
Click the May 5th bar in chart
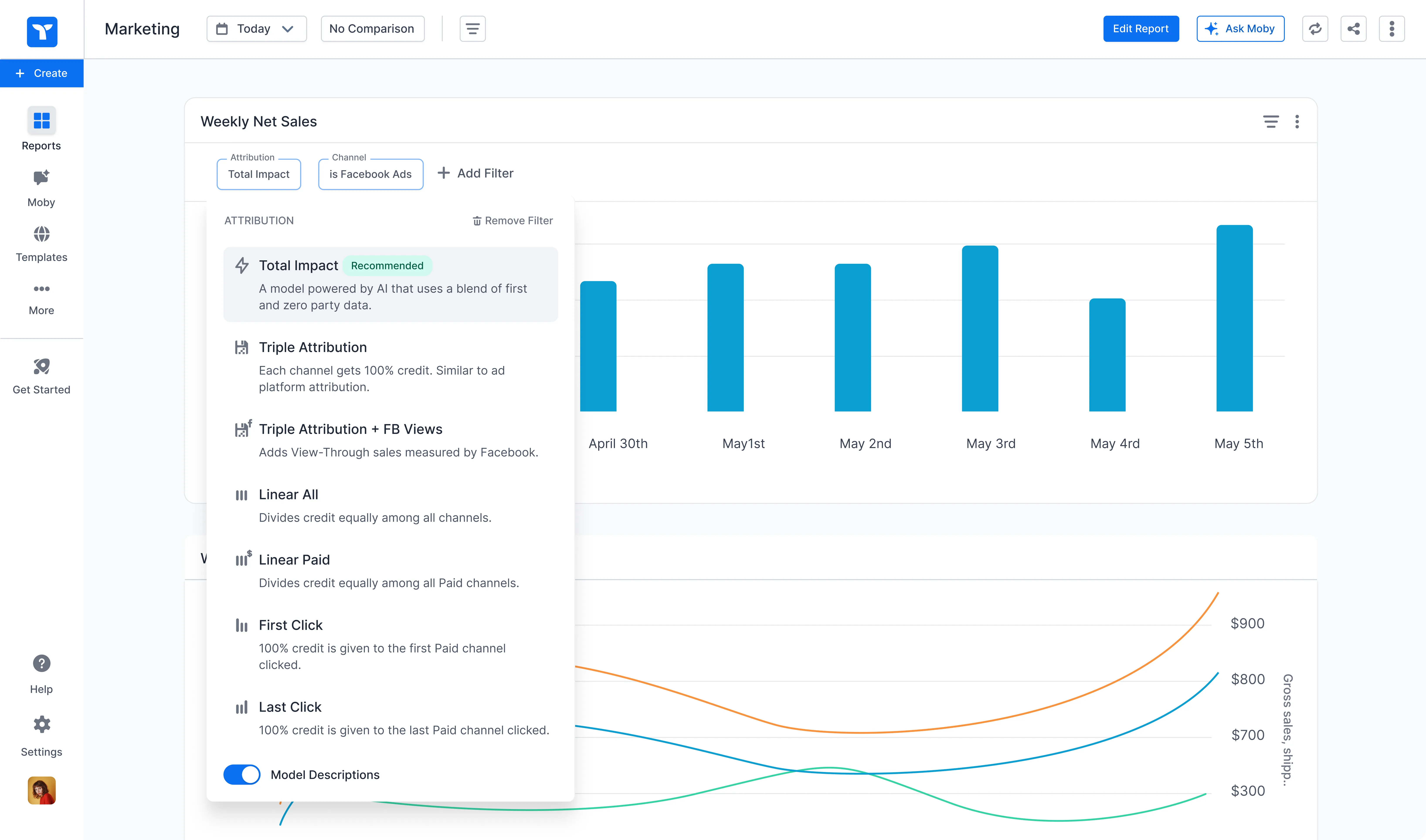[x=1234, y=318]
